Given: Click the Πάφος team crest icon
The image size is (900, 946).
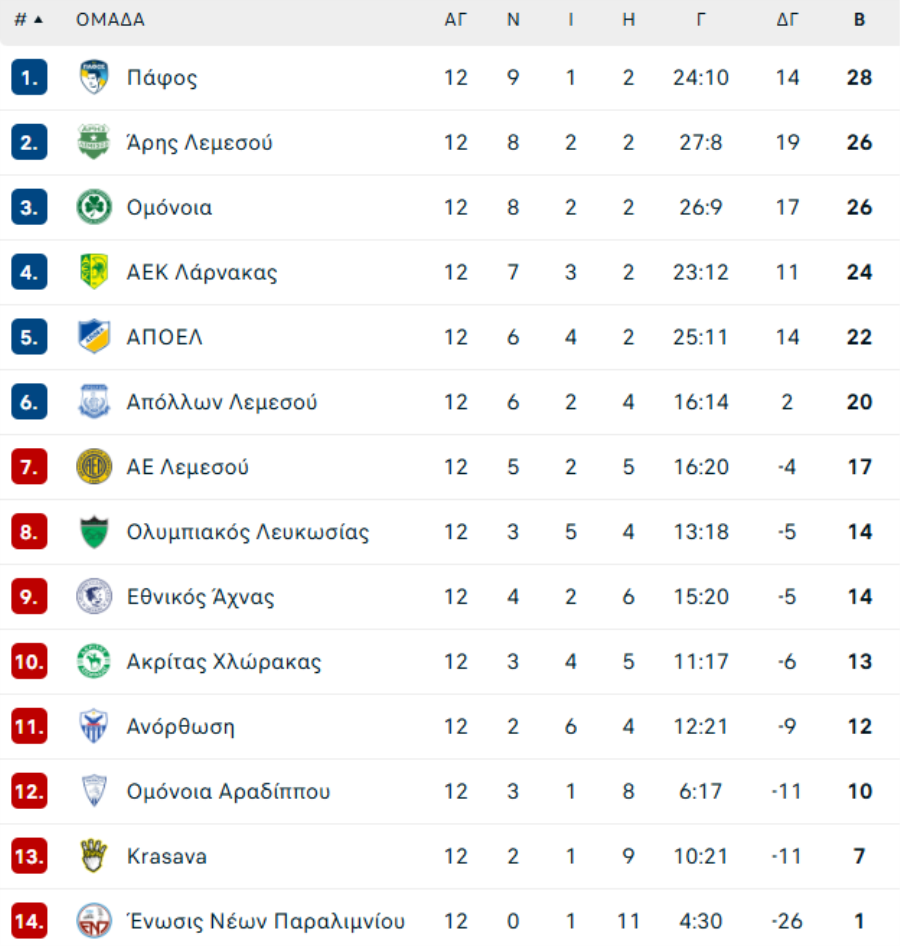Looking at the screenshot, I should click(x=94, y=78).
